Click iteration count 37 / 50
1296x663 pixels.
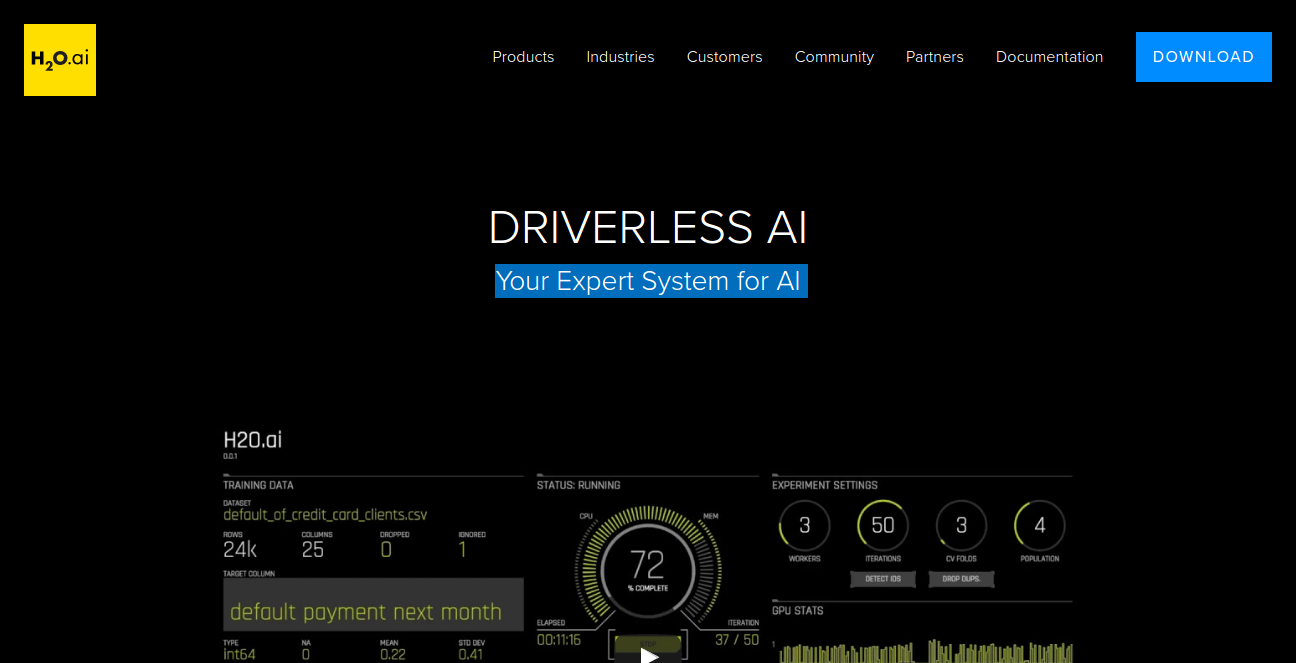coord(737,639)
